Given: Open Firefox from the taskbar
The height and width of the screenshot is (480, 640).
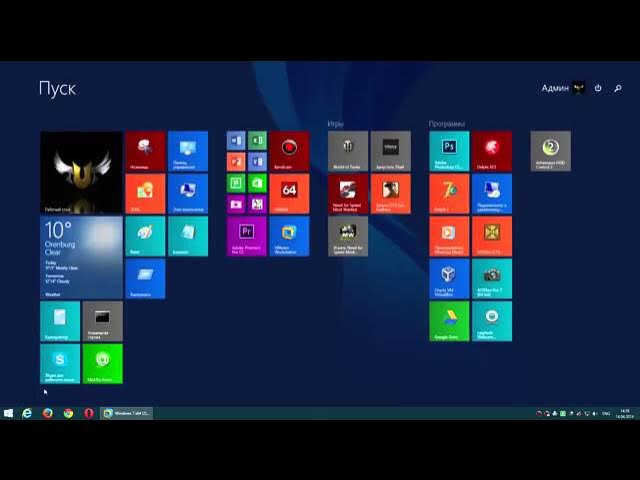Looking at the screenshot, I should (48, 413).
